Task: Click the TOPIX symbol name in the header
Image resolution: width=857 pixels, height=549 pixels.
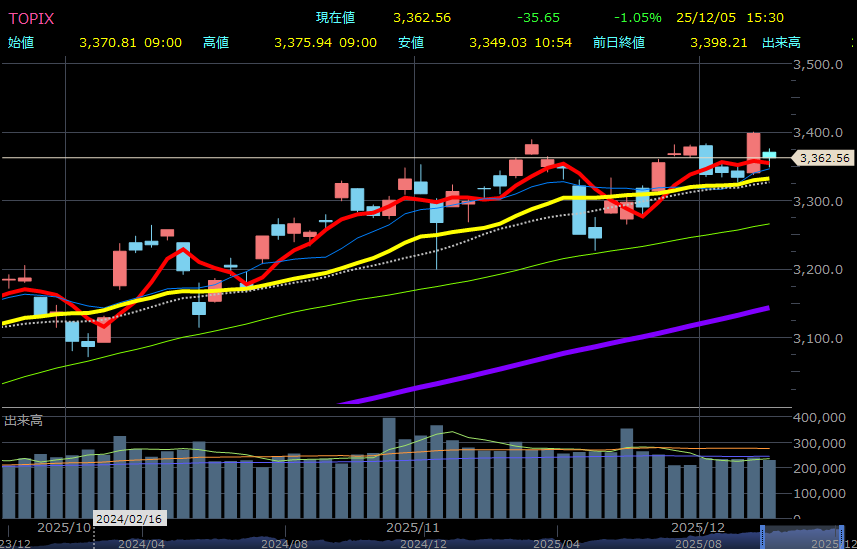Action: click(x=31, y=18)
